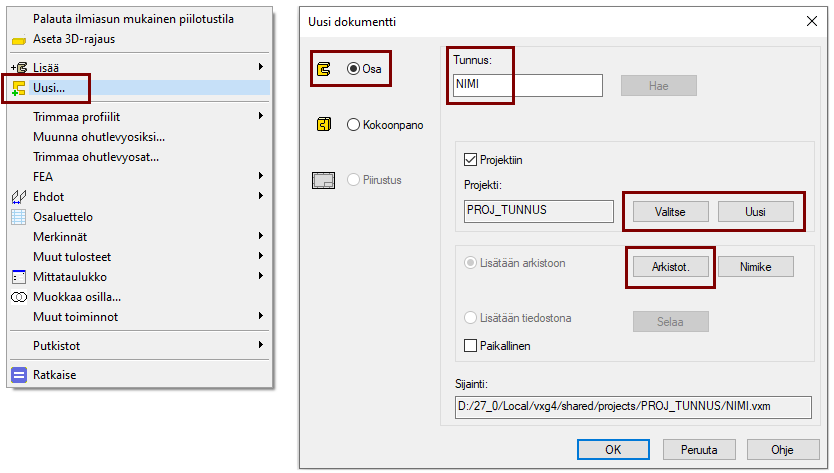Click the Lisää part-add icon
The height and width of the screenshot is (473, 834).
tap(19, 68)
